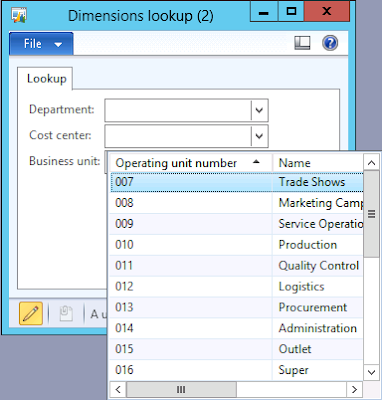Click the horizontal scrollbar thumb in lookup list

pos(182,389)
